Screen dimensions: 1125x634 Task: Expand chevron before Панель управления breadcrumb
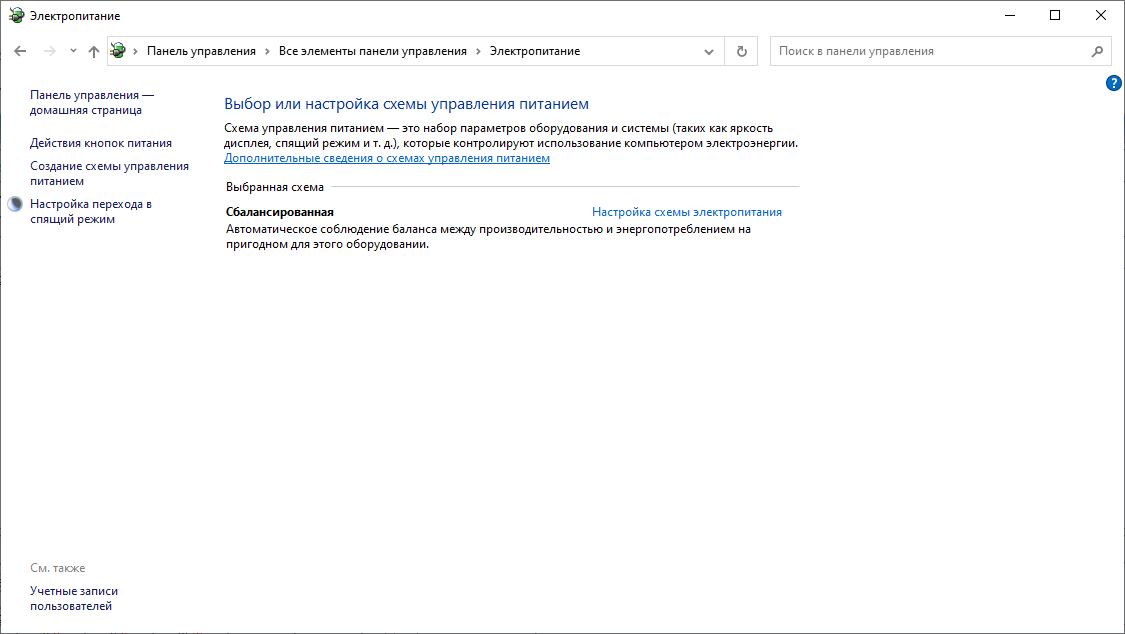click(x=135, y=52)
